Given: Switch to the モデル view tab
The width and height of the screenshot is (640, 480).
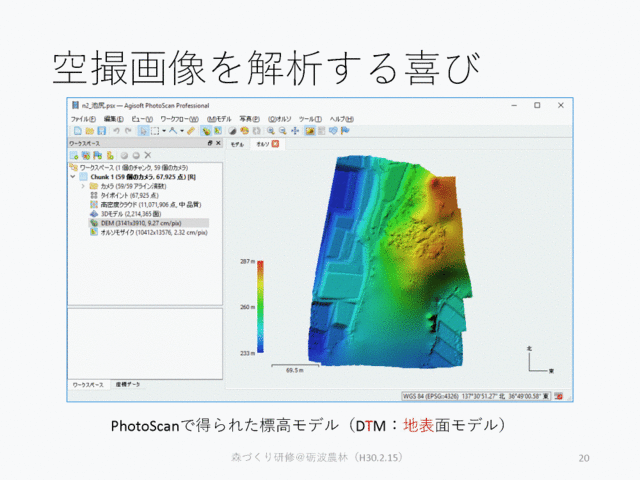Looking at the screenshot, I should point(237,144).
